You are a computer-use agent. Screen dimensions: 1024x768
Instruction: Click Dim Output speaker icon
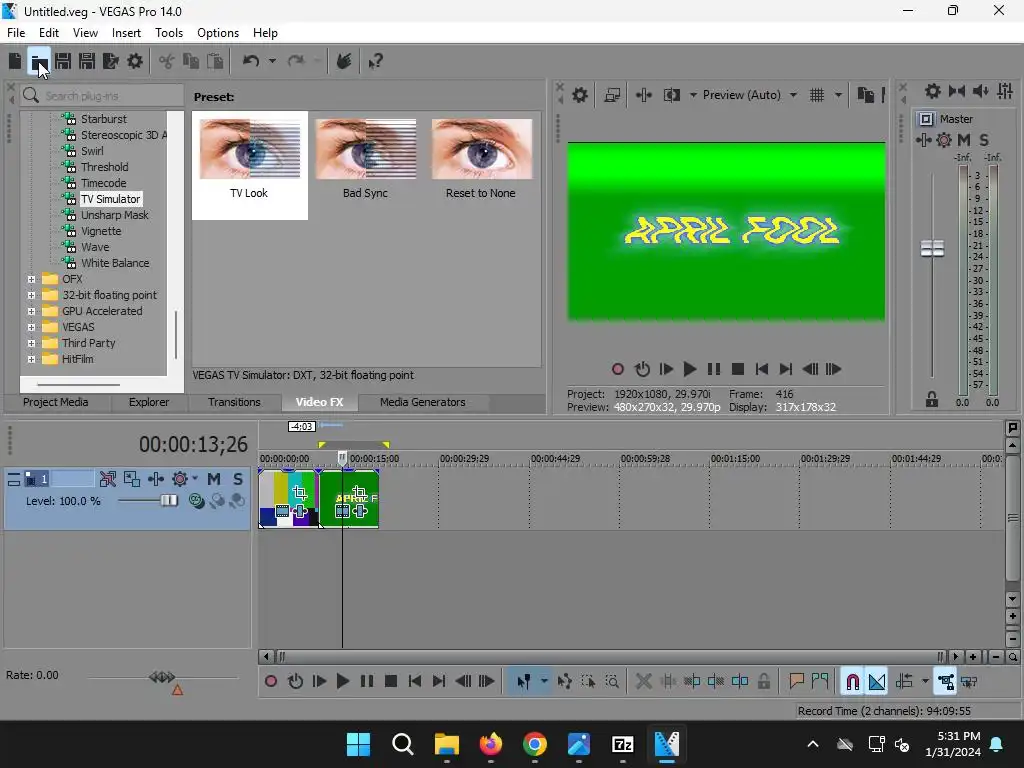[x=980, y=91]
